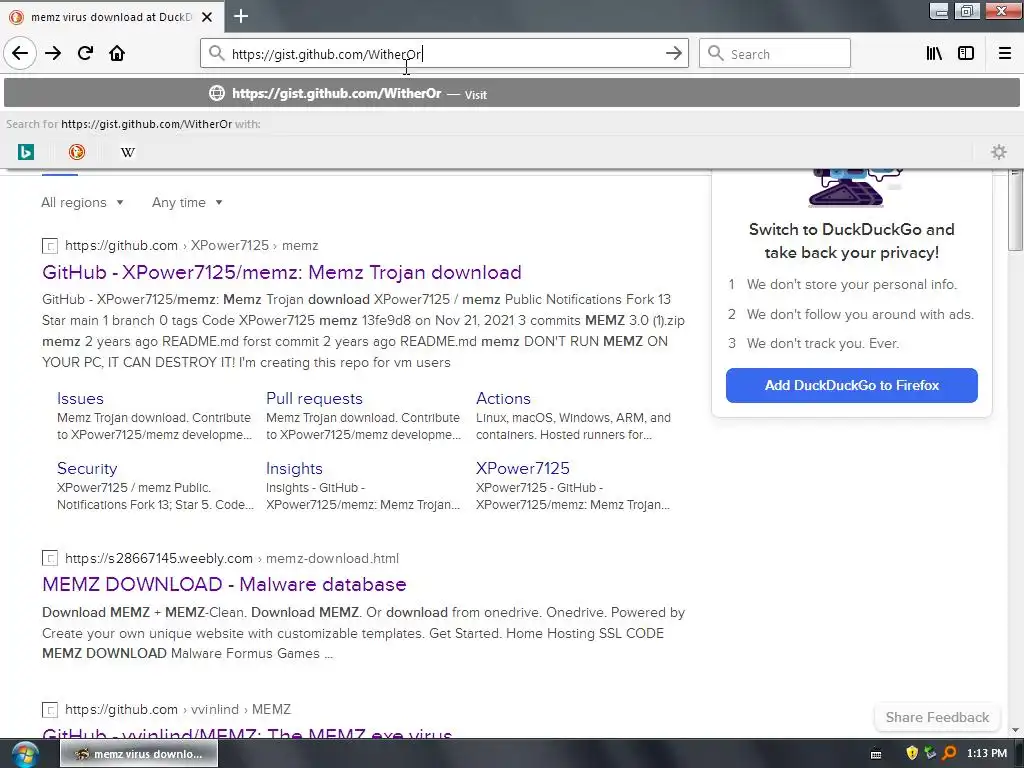Search with the Bing engine icon
The image size is (1024, 768).
point(26,152)
